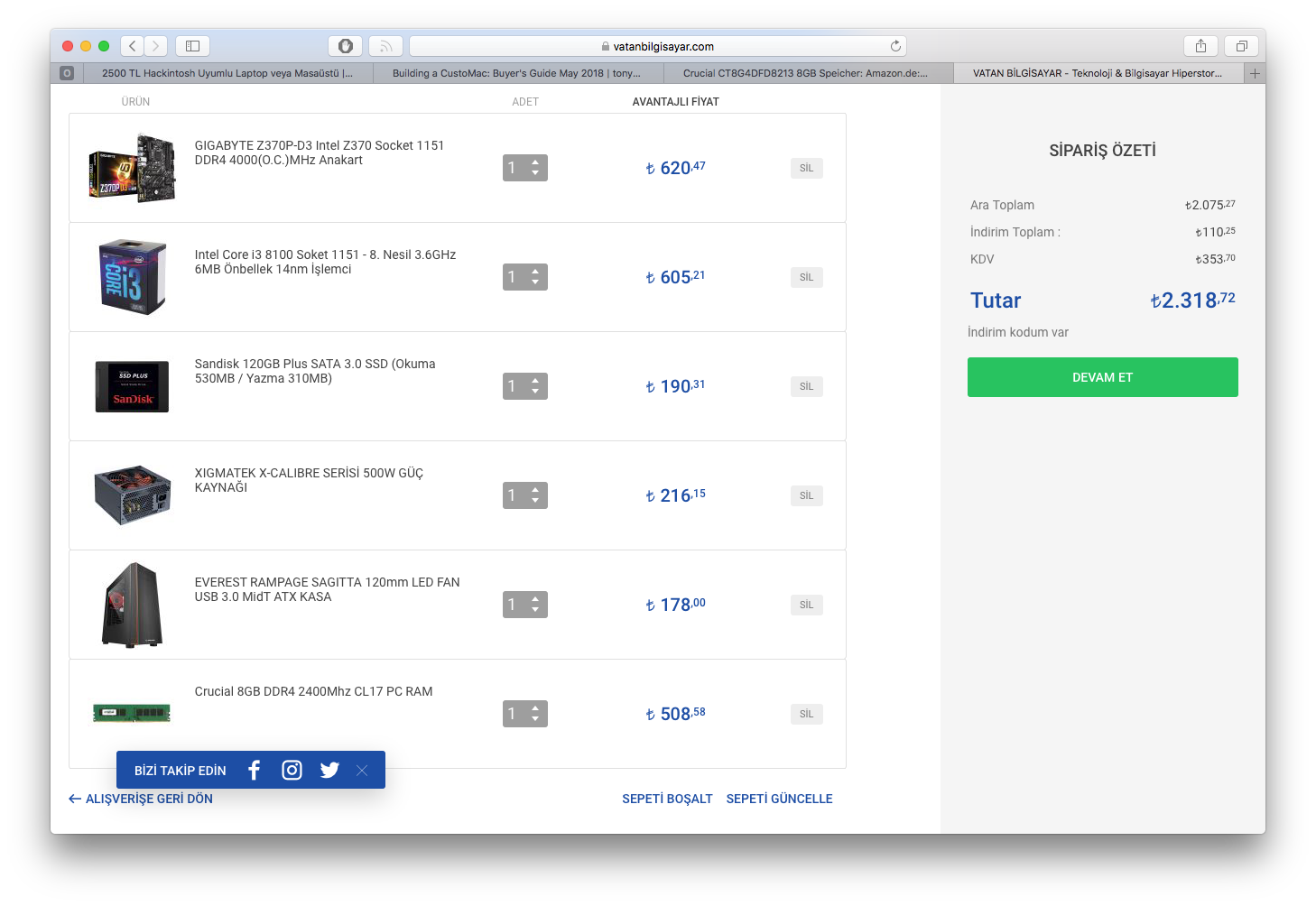Image resolution: width=1316 pixels, height=906 pixels.
Task: Decrease quantity of the Crucial 8GB RAM
Action: coord(537,718)
